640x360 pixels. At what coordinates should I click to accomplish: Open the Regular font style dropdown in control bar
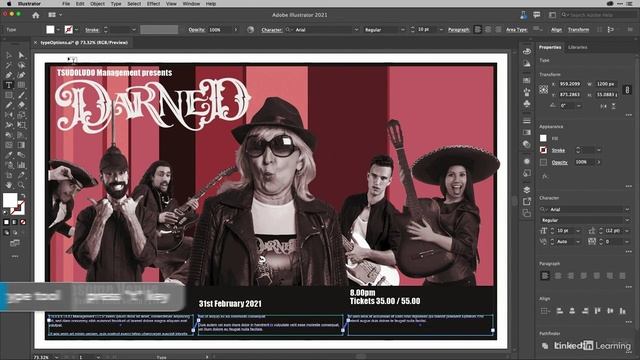(x=402, y=30)
